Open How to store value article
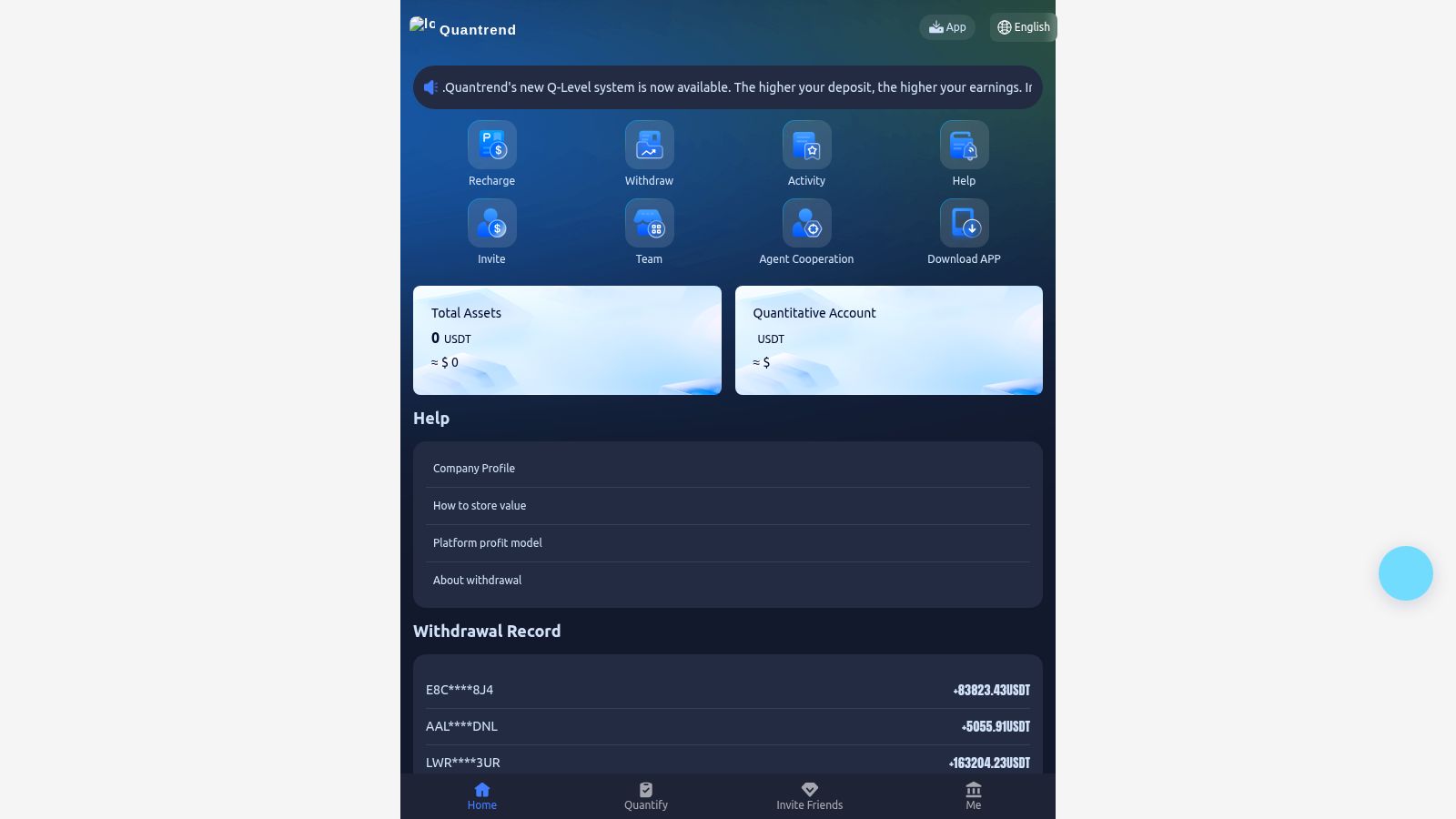The image size is (1456, 819). tap(480, 506)
